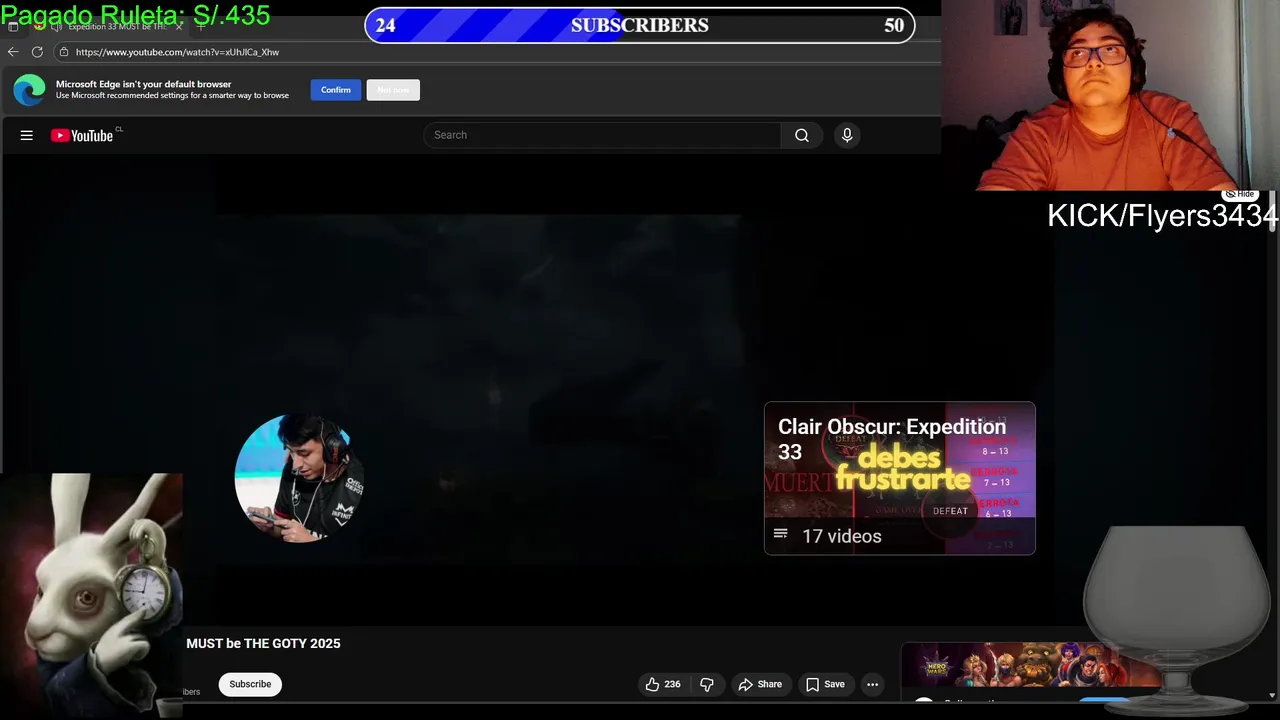Click the Microsoft Edge logo in banner
1280x720 pixels.
click(29, 90)
